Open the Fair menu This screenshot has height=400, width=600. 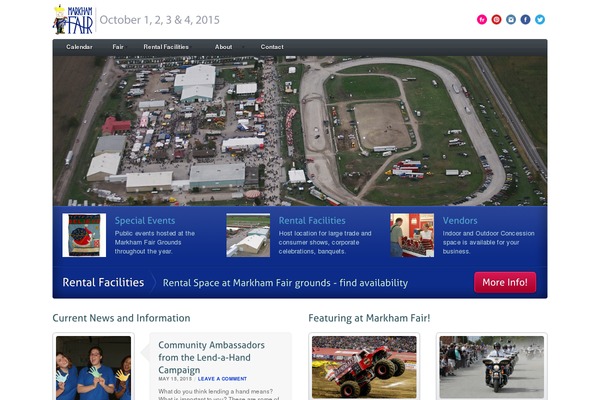tap(118, 47)
